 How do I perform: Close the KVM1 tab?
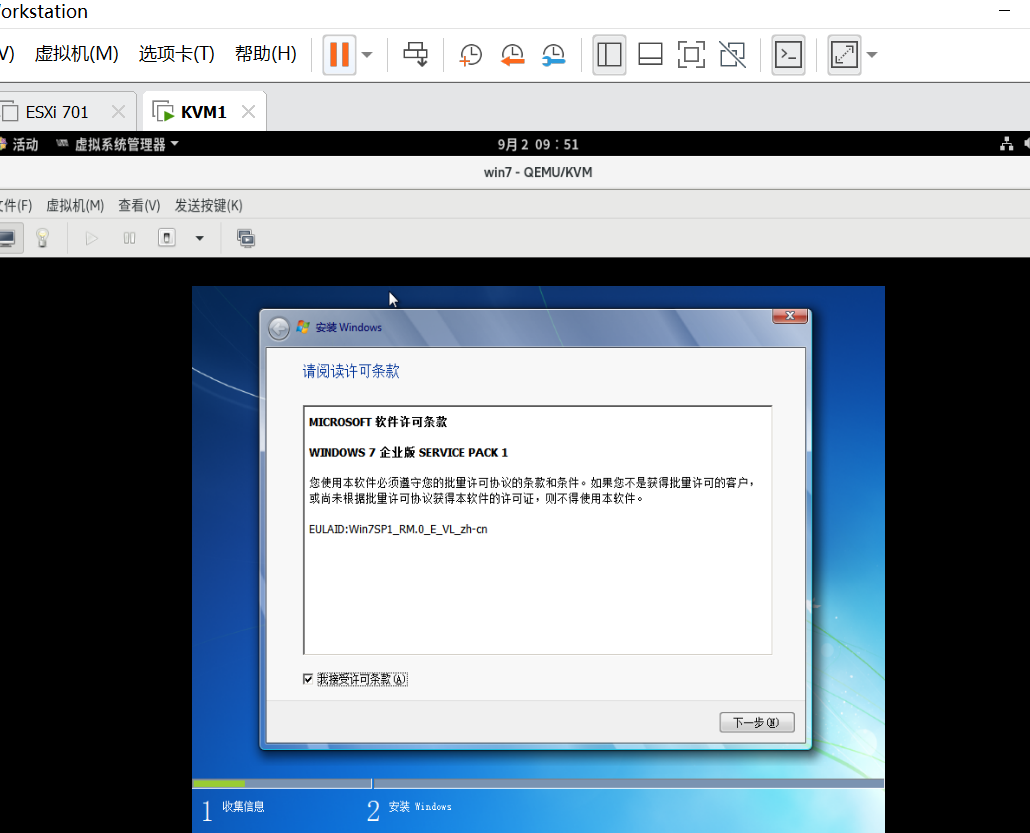[248, 112]
